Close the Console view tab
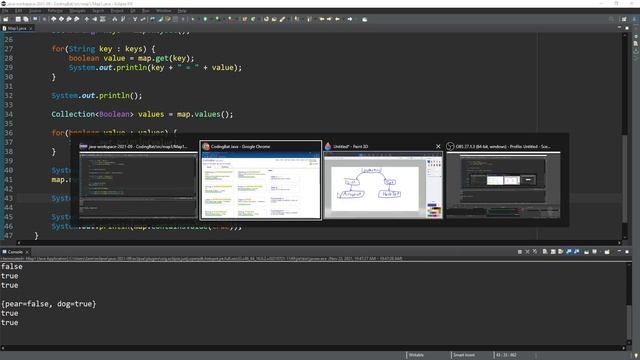Viewport: 640px width, 360px height. (27, 252)
